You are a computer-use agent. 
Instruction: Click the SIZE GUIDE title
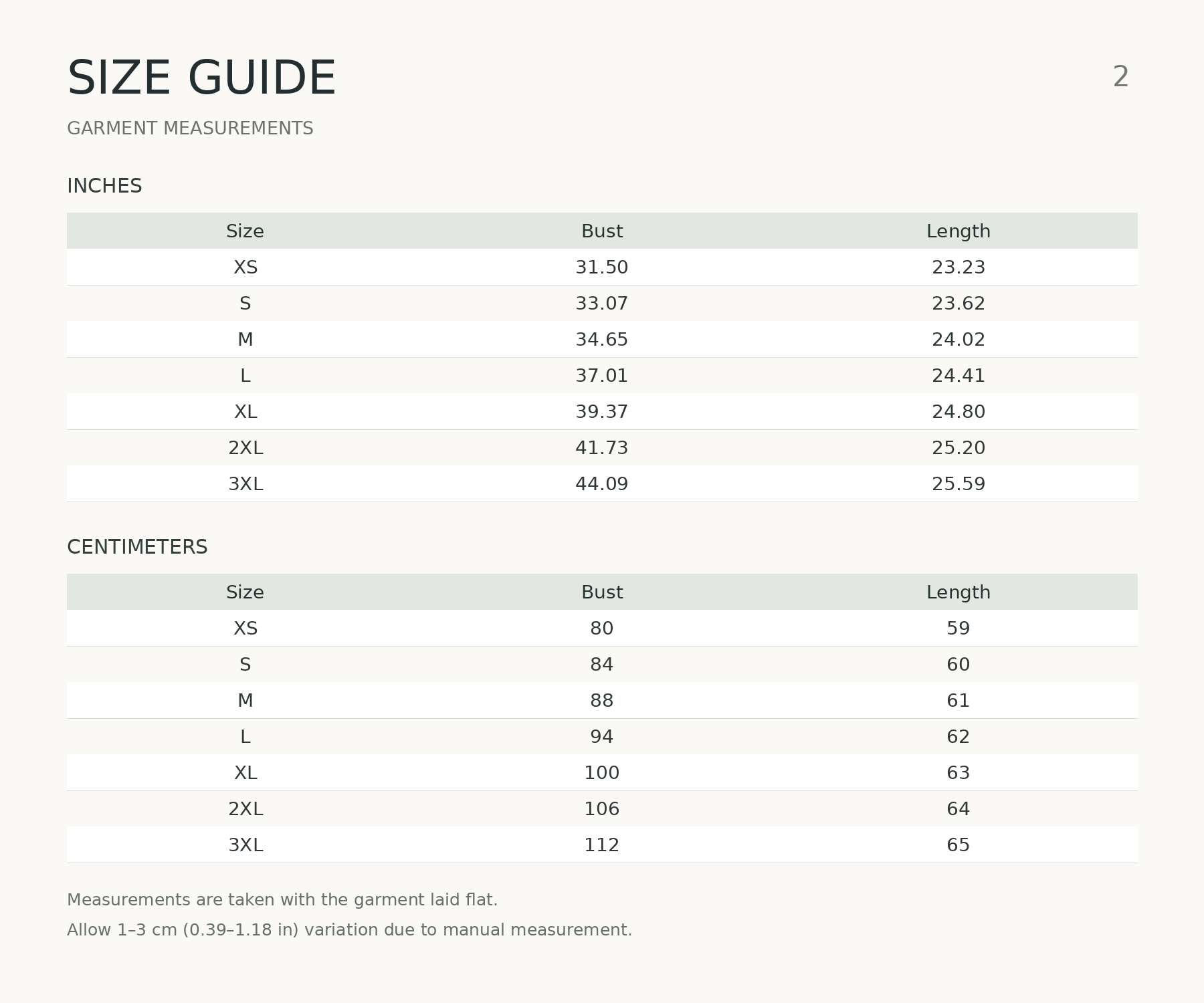tap(201, 78)
